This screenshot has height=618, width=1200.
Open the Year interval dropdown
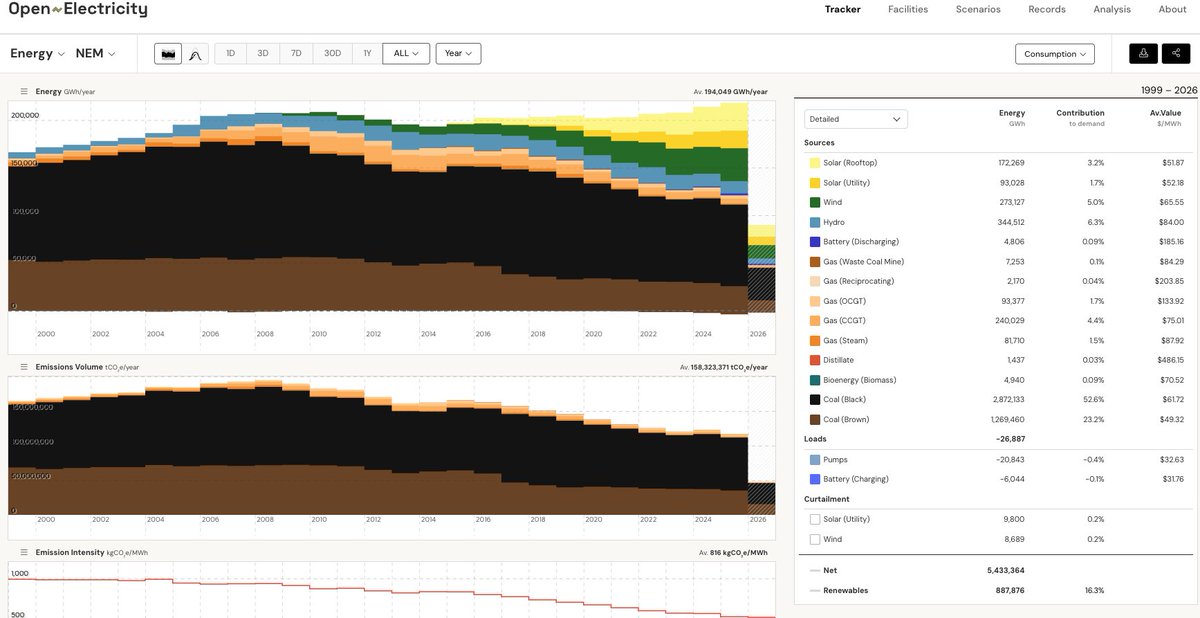(458, 54)
